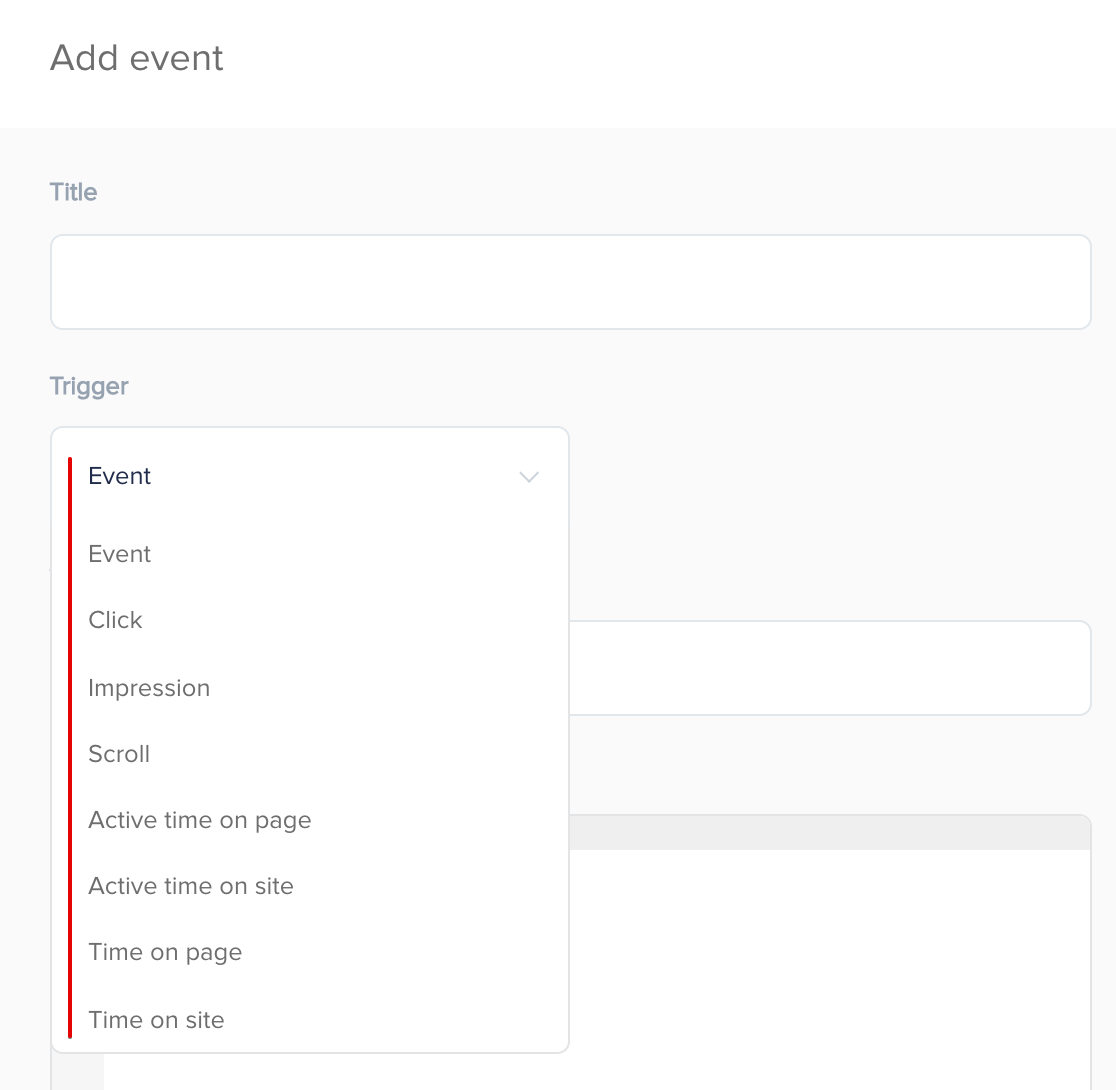
Task: Choose Active time on page option
Action: click(x=199, y=820)
